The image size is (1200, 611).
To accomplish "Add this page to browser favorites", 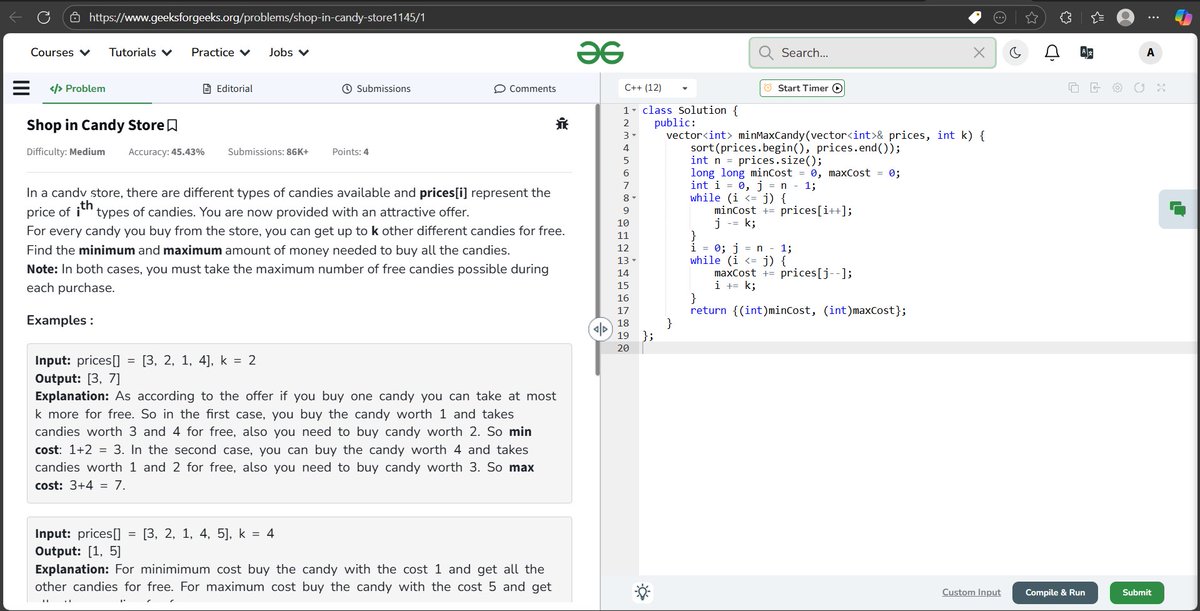I will point(1032,17).
